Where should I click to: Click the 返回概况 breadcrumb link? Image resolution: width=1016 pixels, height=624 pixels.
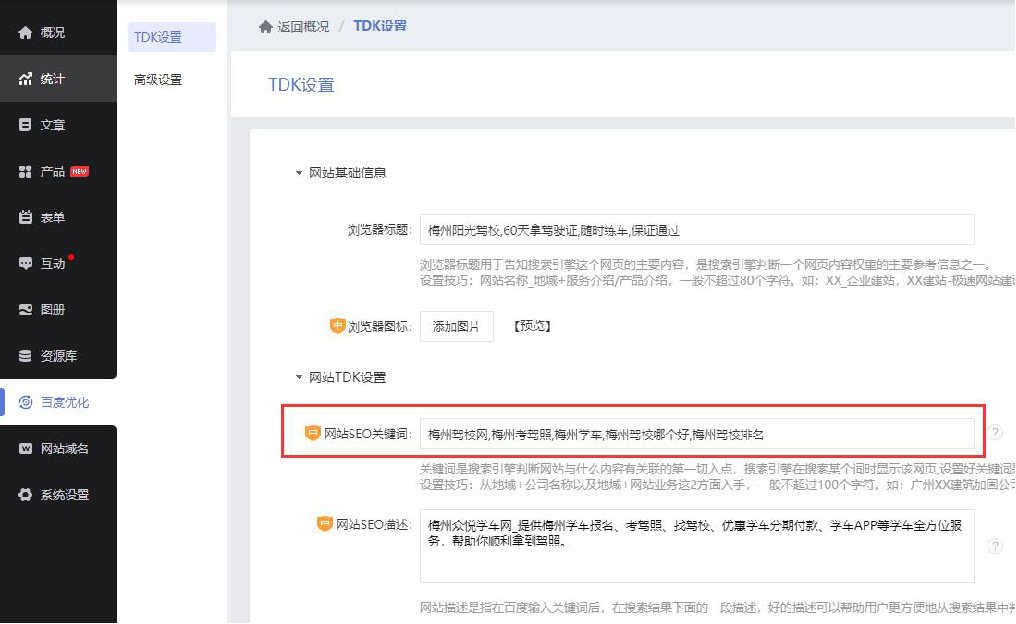[x=303, y=27]
